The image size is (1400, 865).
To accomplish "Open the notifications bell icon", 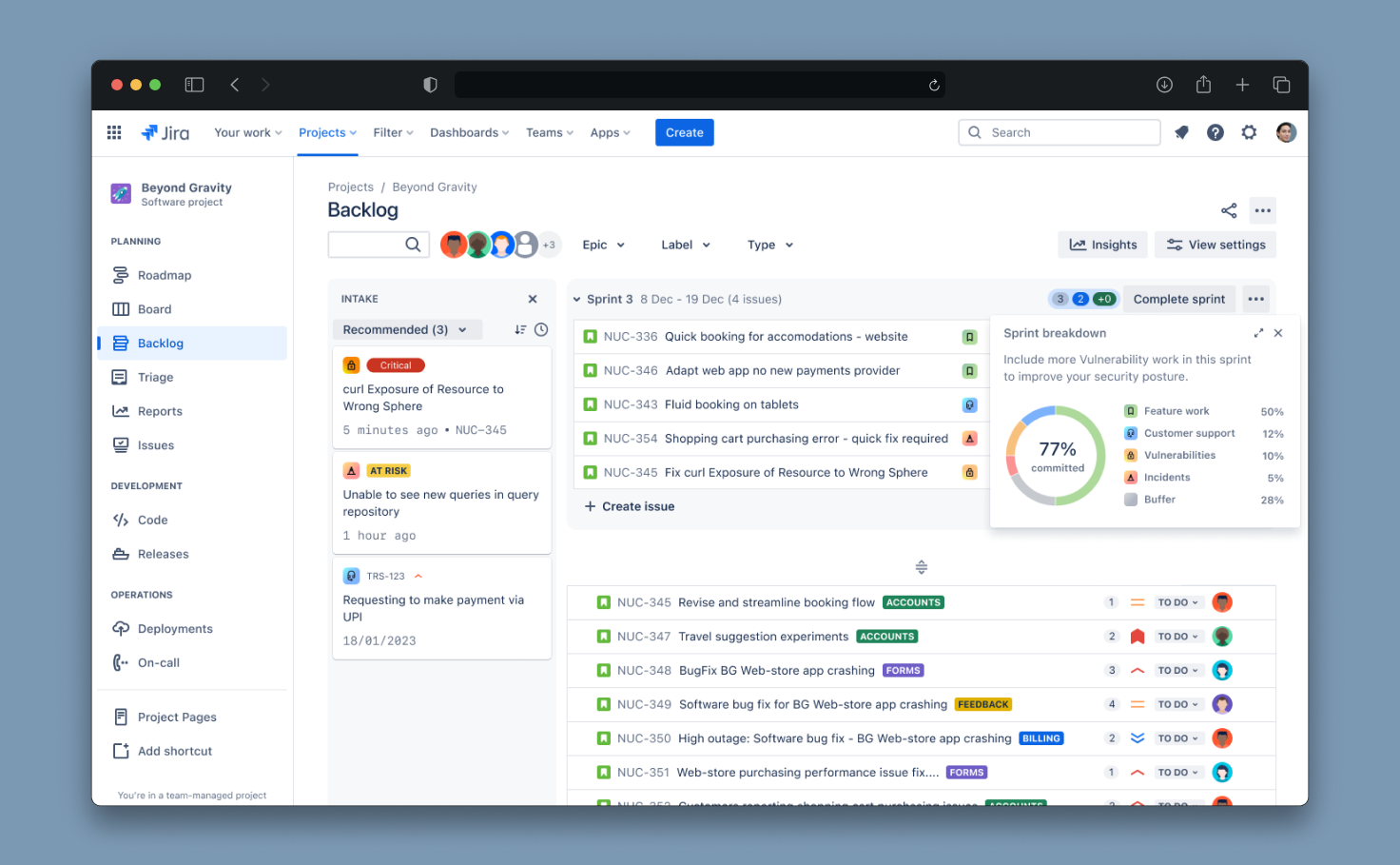I will click(1181, 133).
